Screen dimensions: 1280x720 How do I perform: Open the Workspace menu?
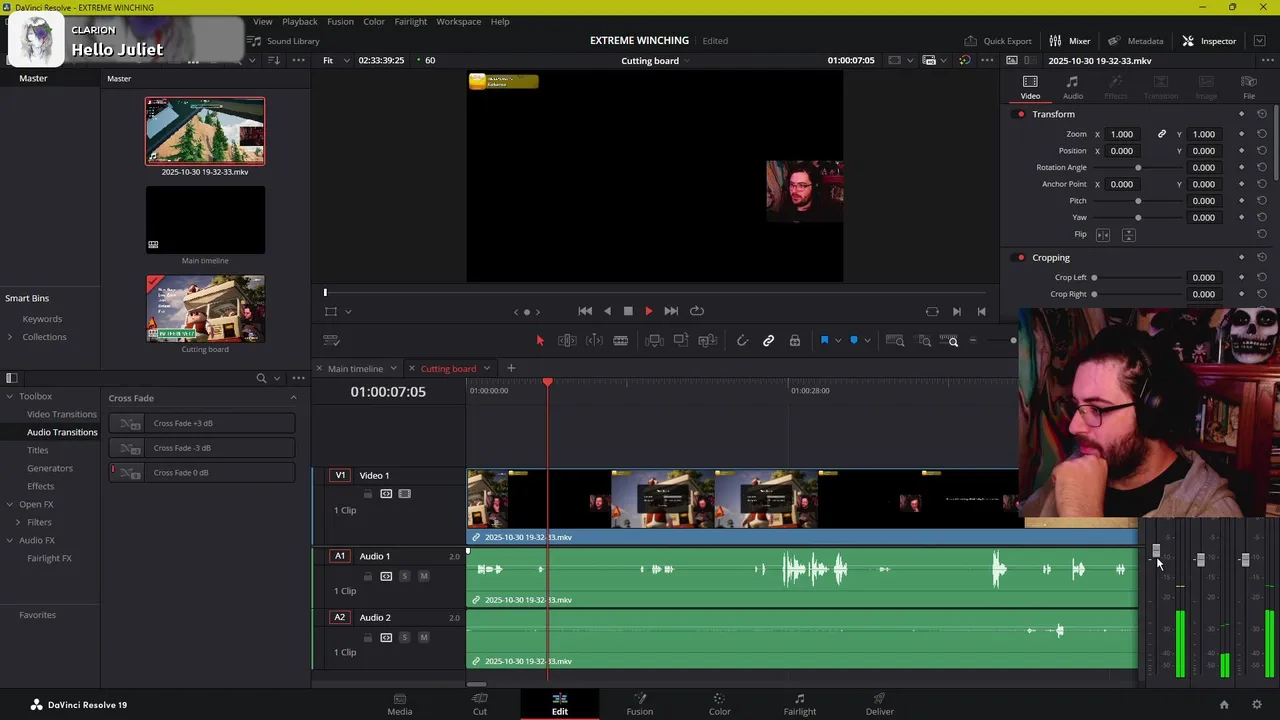coord(459,21)
